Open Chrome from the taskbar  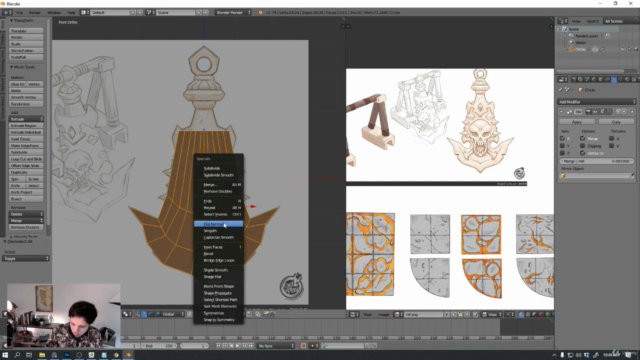[x=116, y=355]
